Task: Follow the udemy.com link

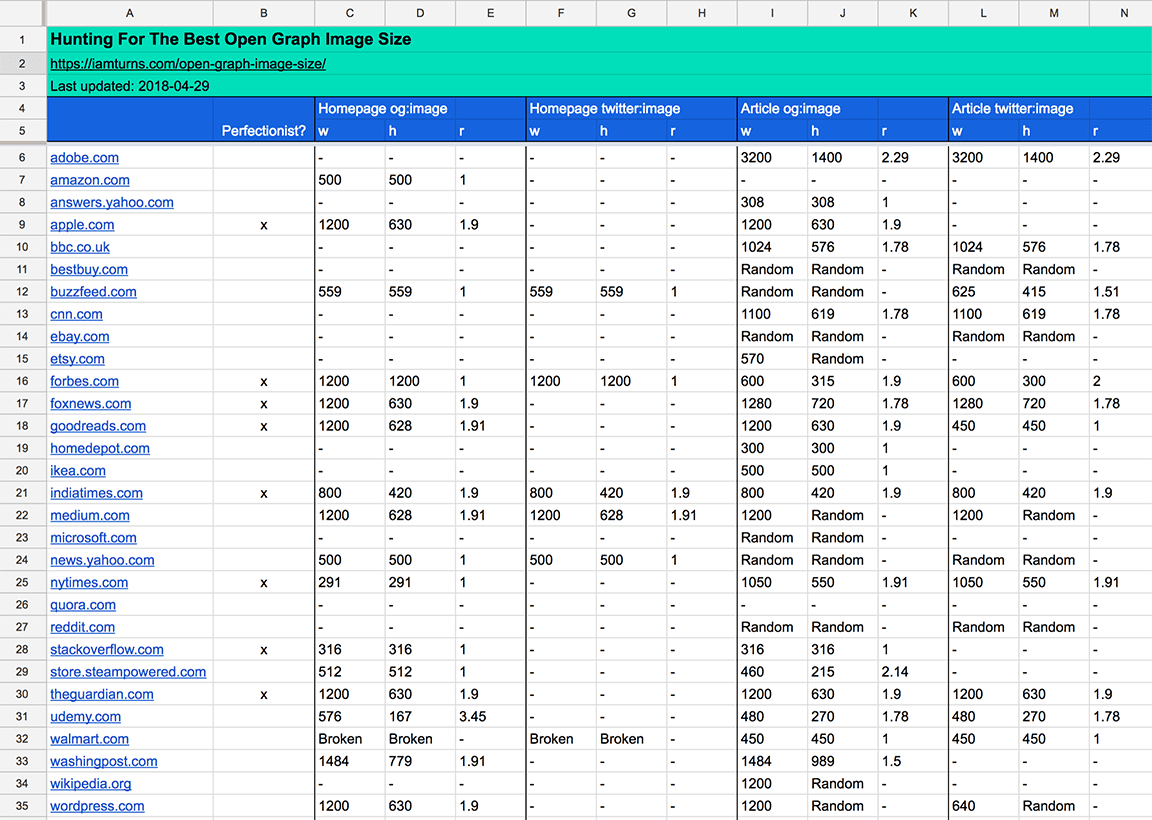Action: click(85, 716)
